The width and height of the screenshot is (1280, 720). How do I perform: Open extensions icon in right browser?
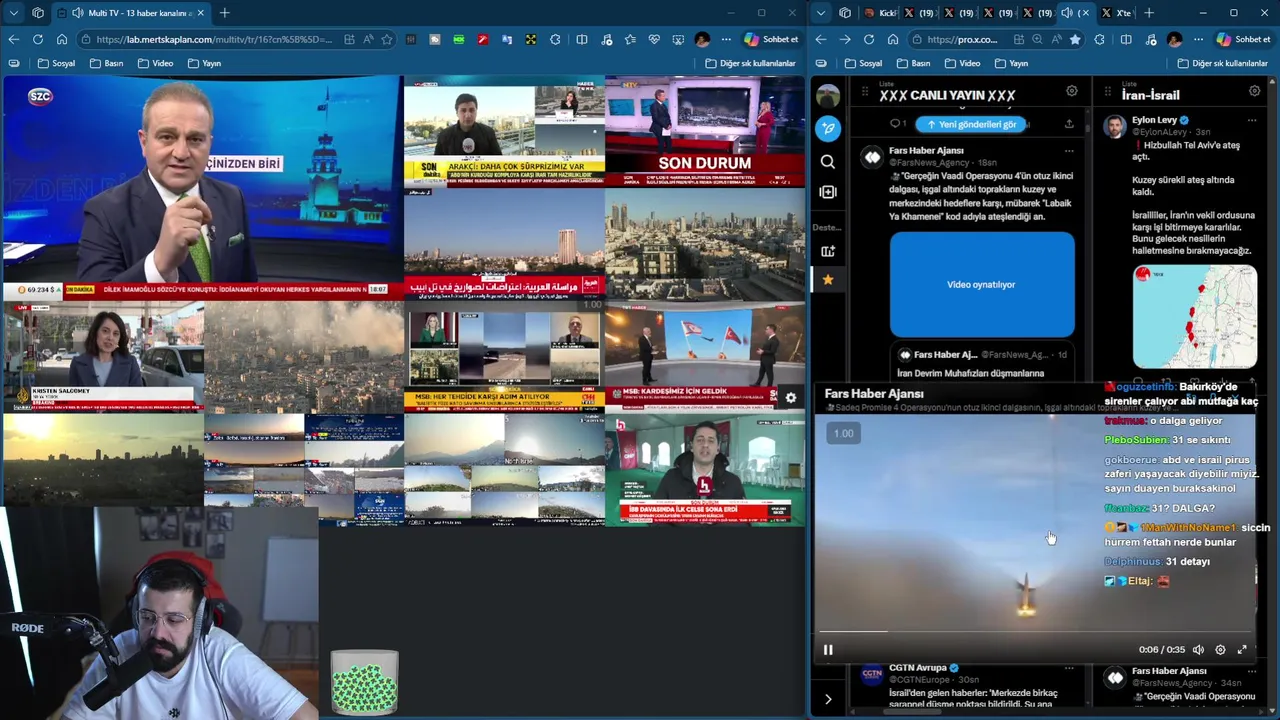tap(1099, 39)
